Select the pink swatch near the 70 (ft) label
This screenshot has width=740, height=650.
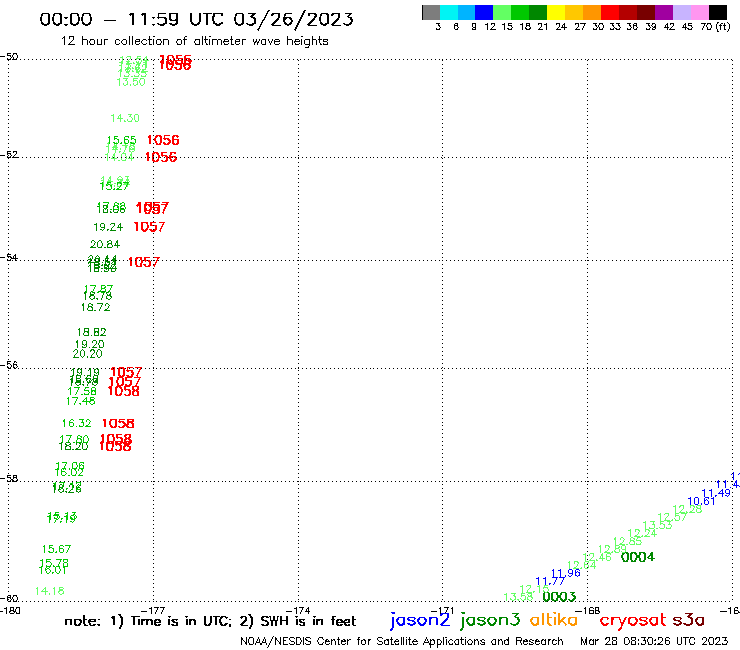699,13
